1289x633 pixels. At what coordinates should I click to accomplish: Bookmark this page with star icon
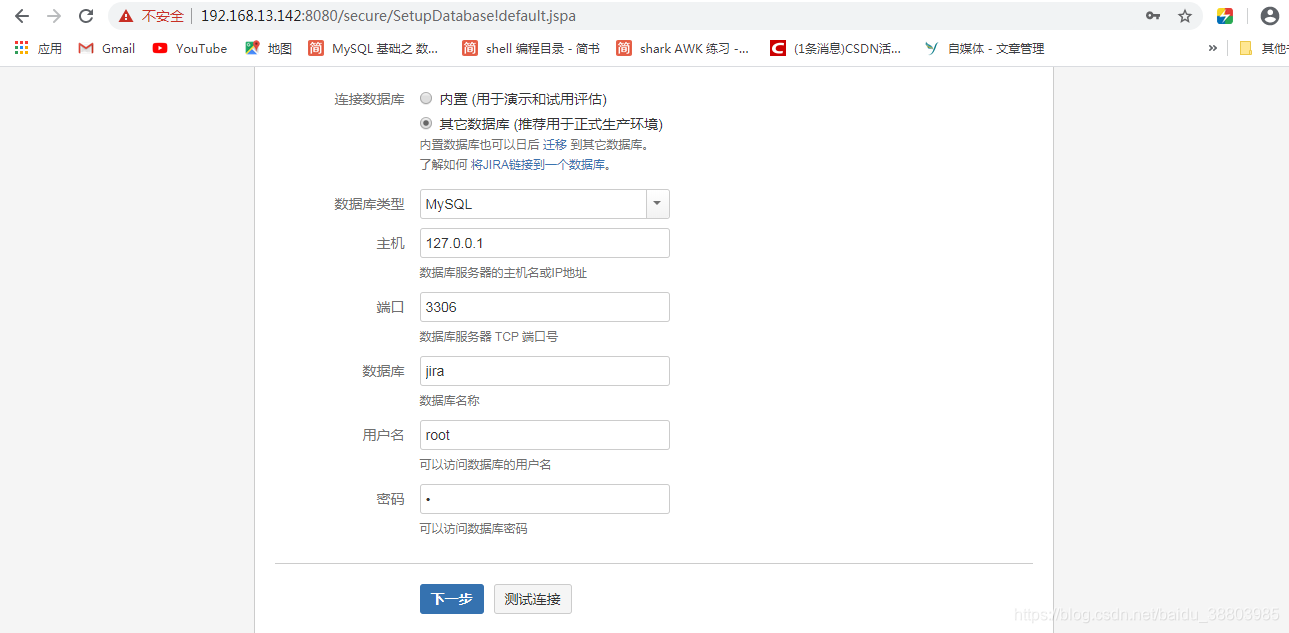pyautogui.click(x=1185, y=16)
